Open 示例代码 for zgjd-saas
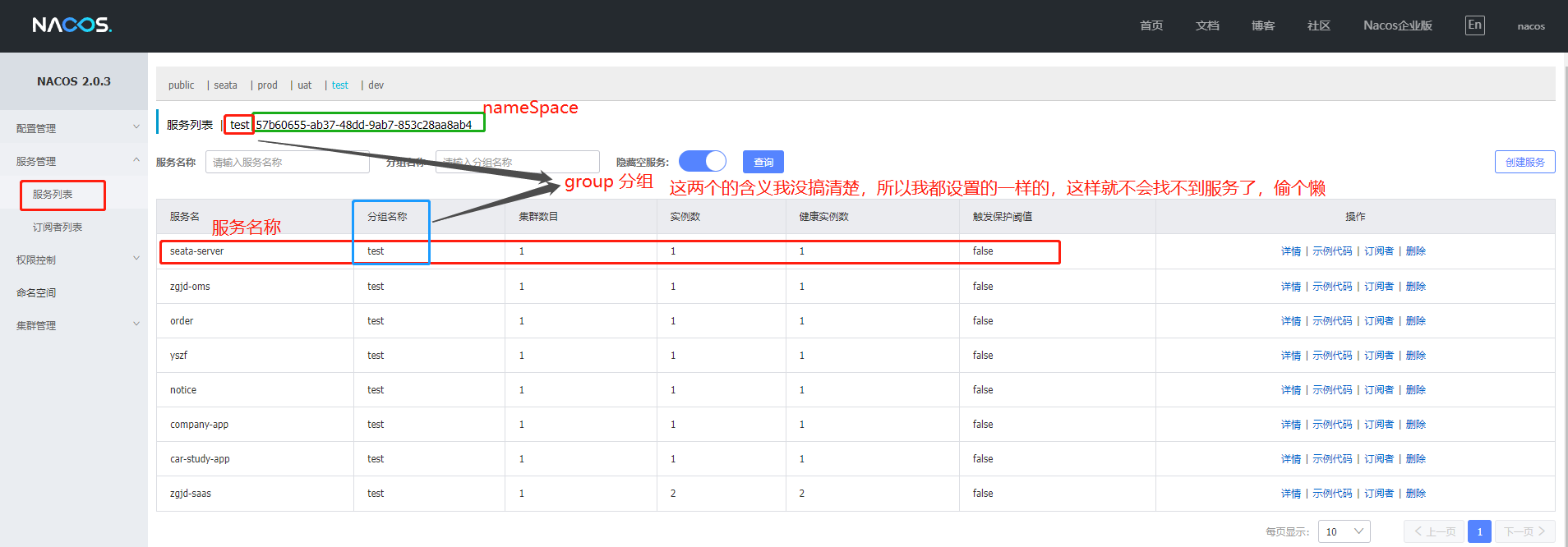The image size is (1568, 547). pos(1332,494)
